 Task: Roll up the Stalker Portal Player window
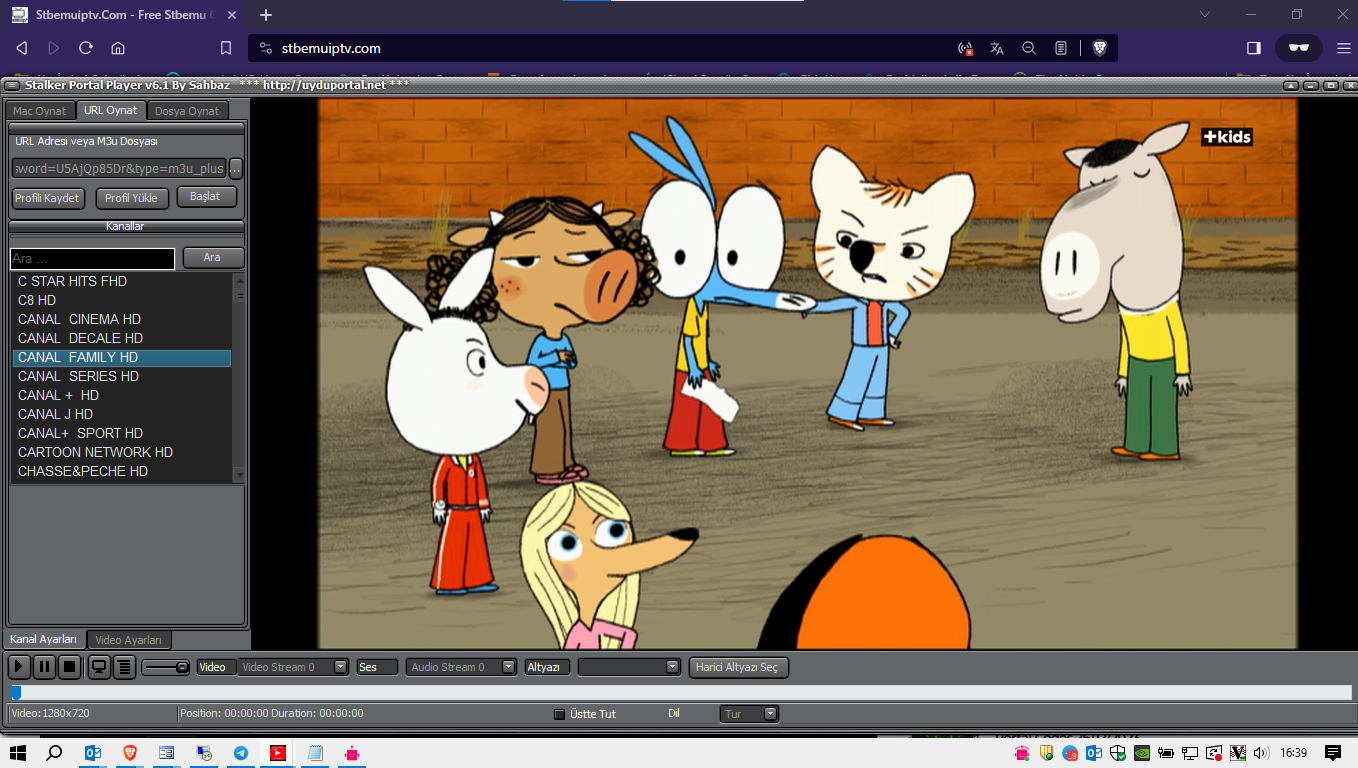coord(1292,85)
